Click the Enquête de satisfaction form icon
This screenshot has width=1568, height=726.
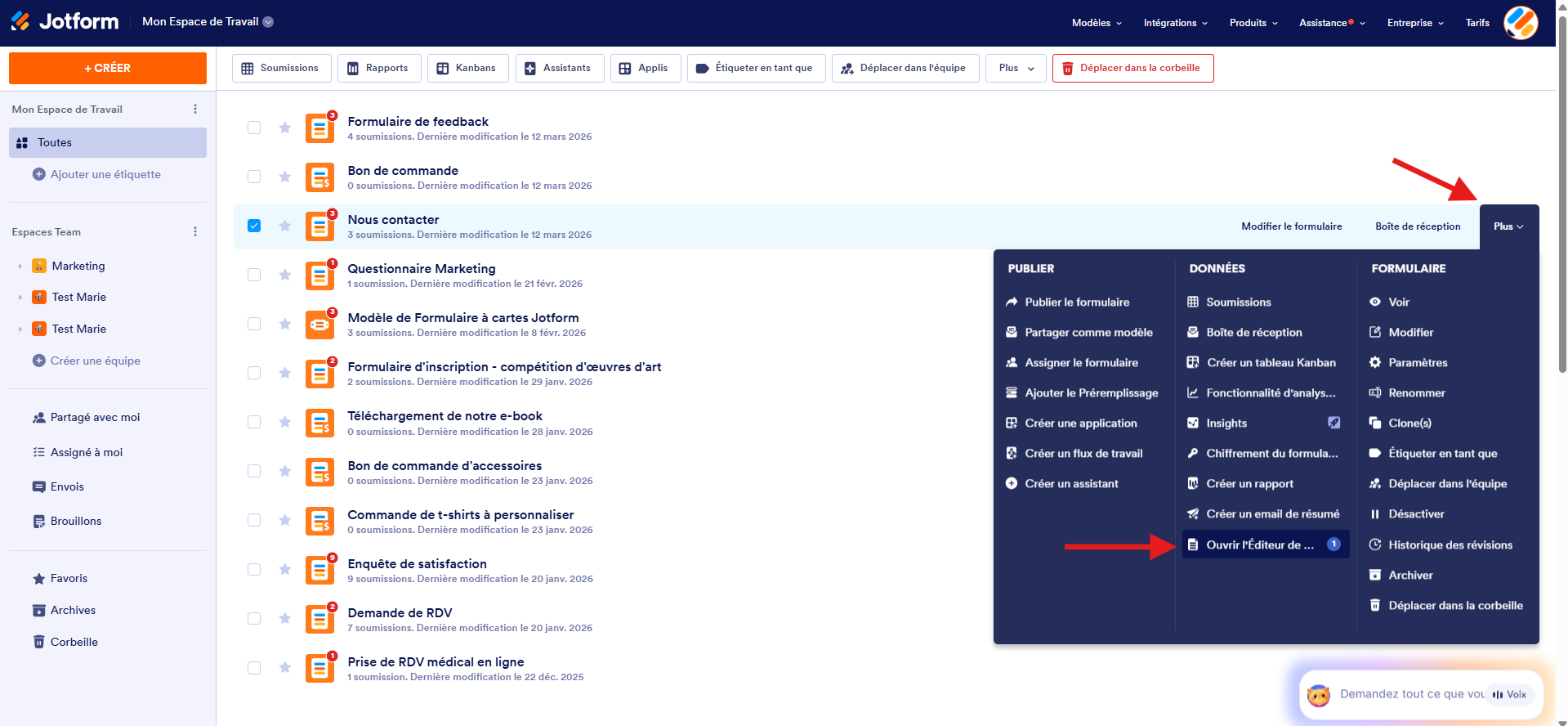click(x=319, y=570)
